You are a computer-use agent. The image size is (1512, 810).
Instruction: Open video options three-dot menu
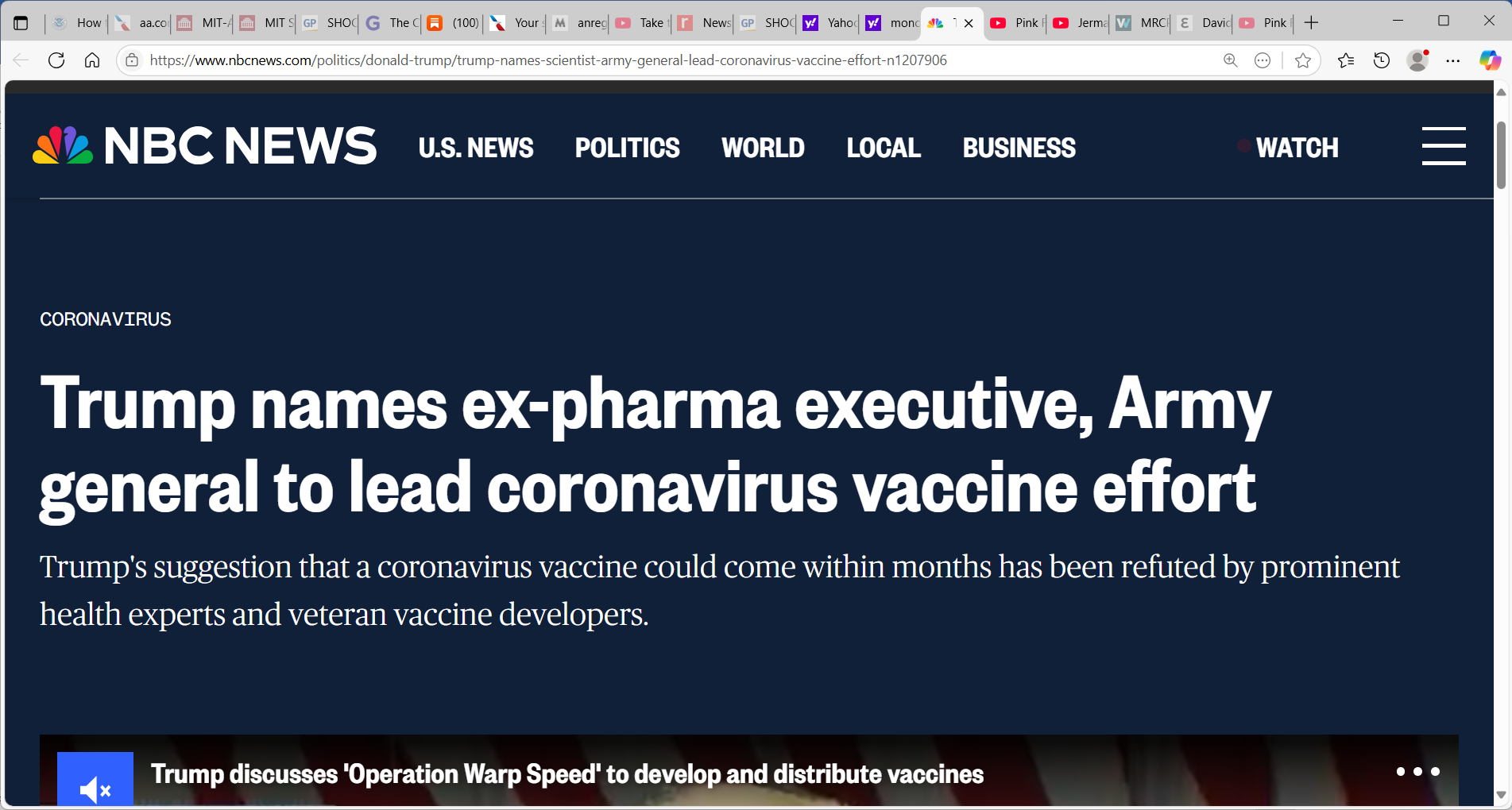click(x=1418, y=772)
